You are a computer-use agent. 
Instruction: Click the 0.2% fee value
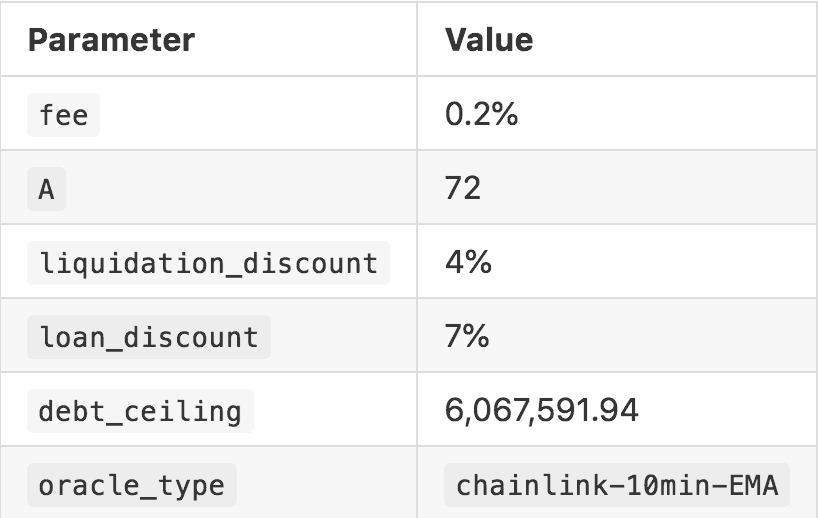(x=481, y=115)
